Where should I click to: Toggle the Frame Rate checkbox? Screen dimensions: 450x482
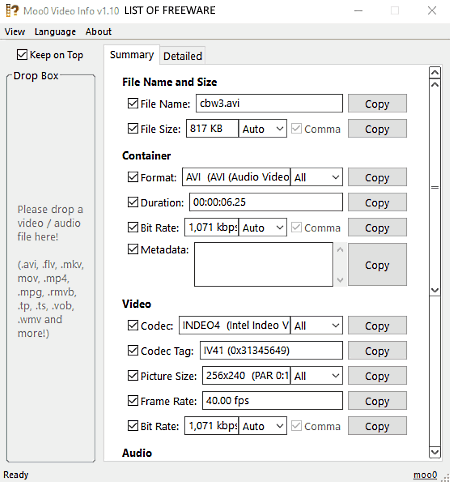click(133, 400)
